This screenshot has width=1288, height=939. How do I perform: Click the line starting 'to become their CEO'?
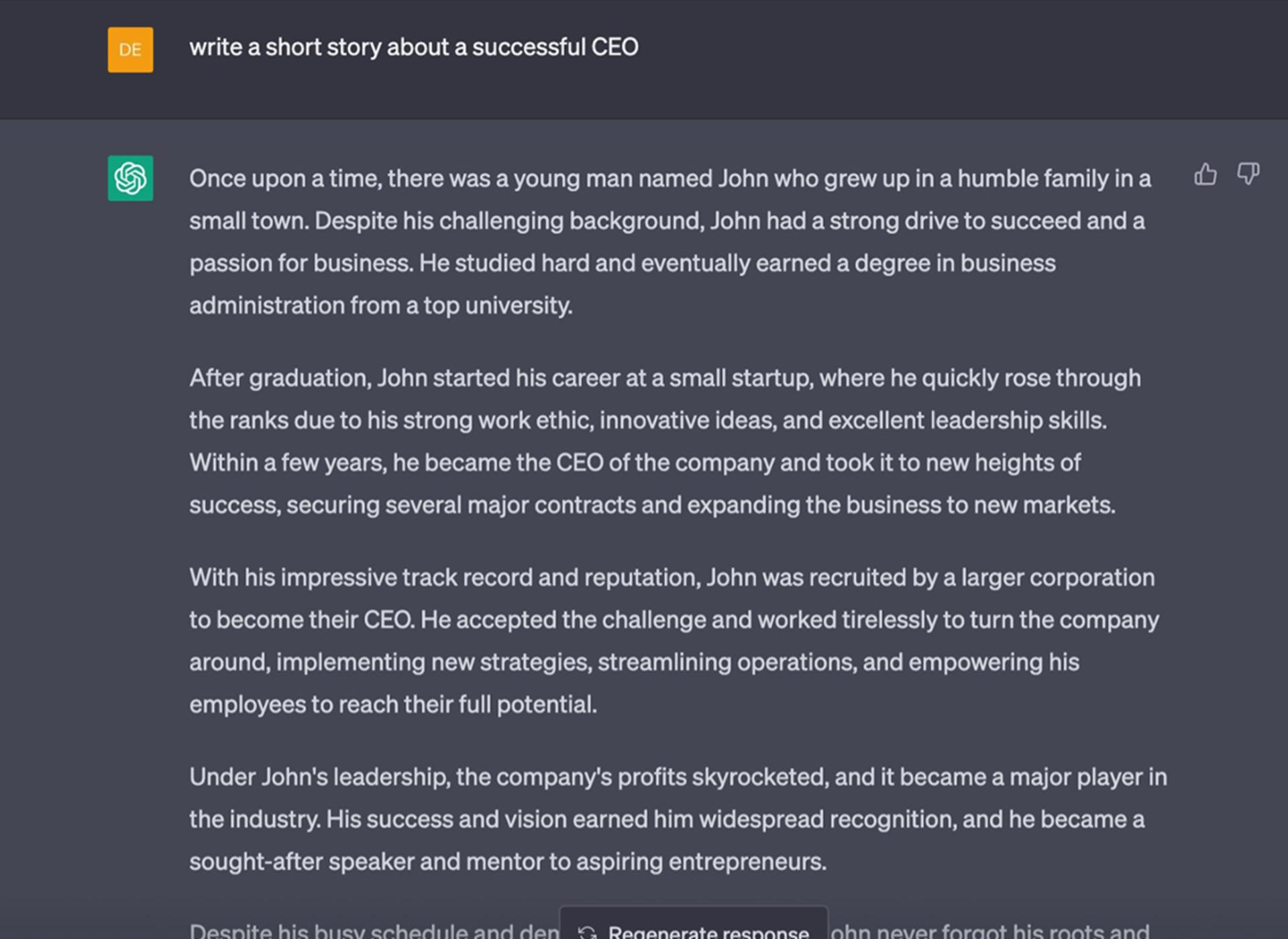coord(674,620)
